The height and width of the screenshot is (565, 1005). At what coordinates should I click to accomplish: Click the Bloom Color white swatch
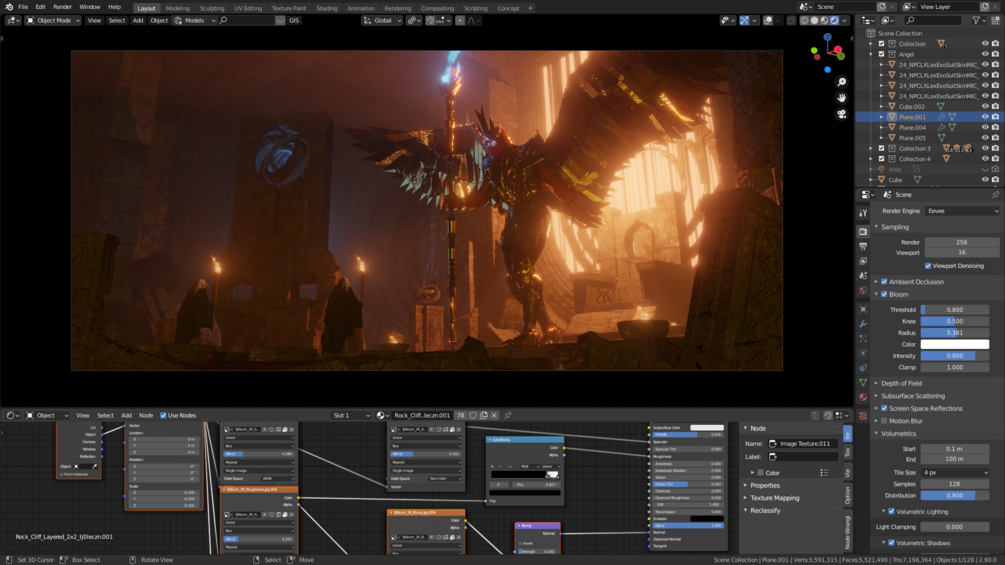click(x=954, y=344)
